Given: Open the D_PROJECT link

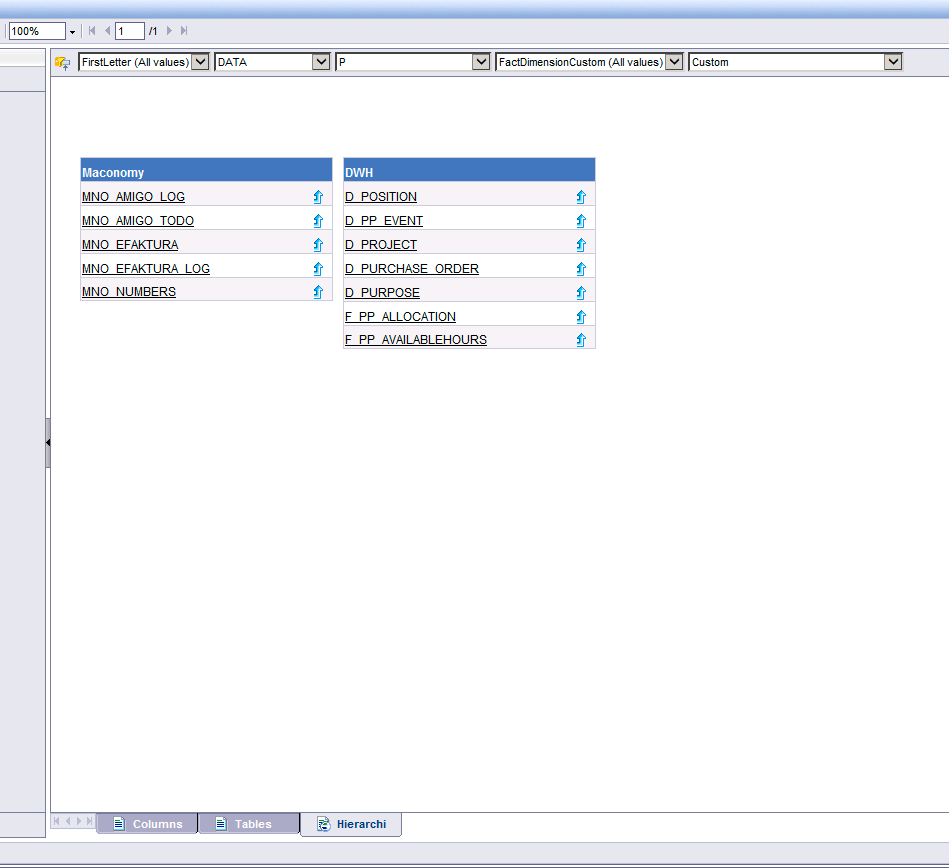Looking at the screenshot, I should tap(380, 244).
